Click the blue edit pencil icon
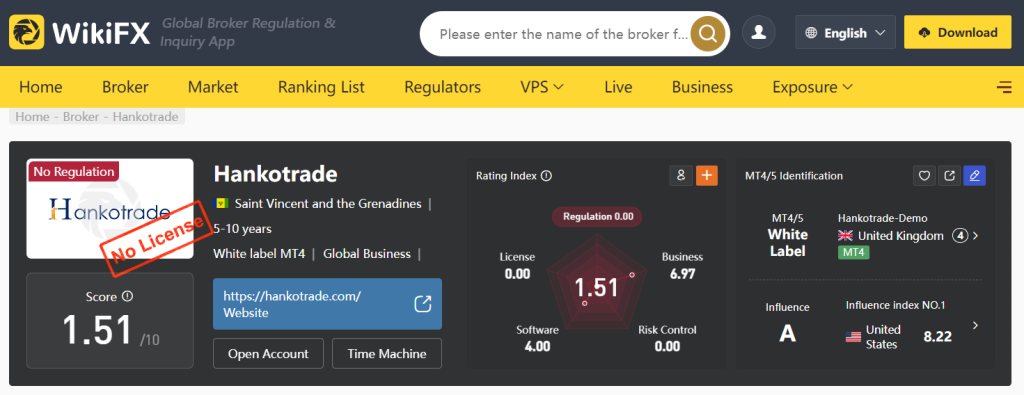The width and height of the screenshot is (1024, 395). click(974, 176)
